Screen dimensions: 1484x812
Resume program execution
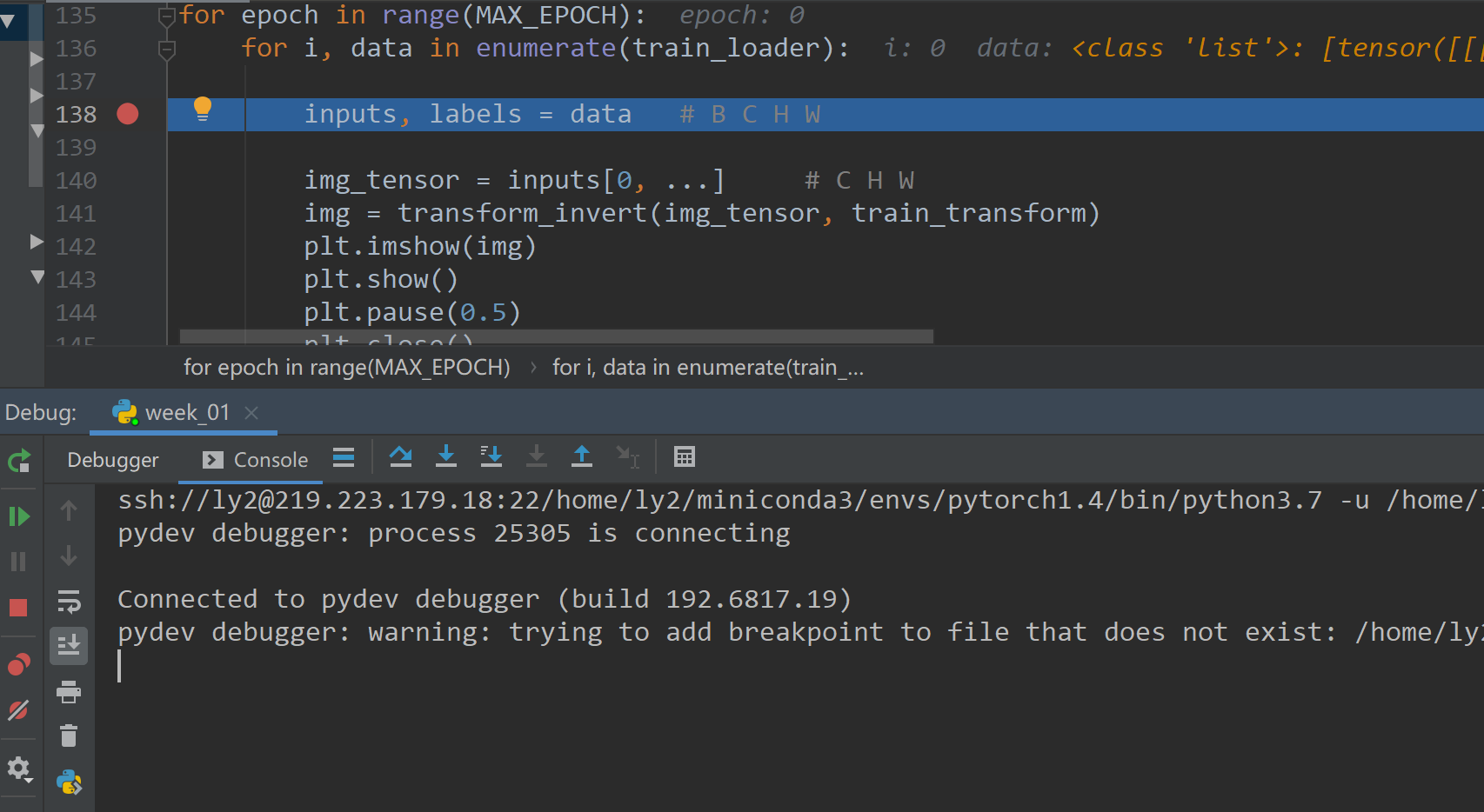click(x=19, y=516)
